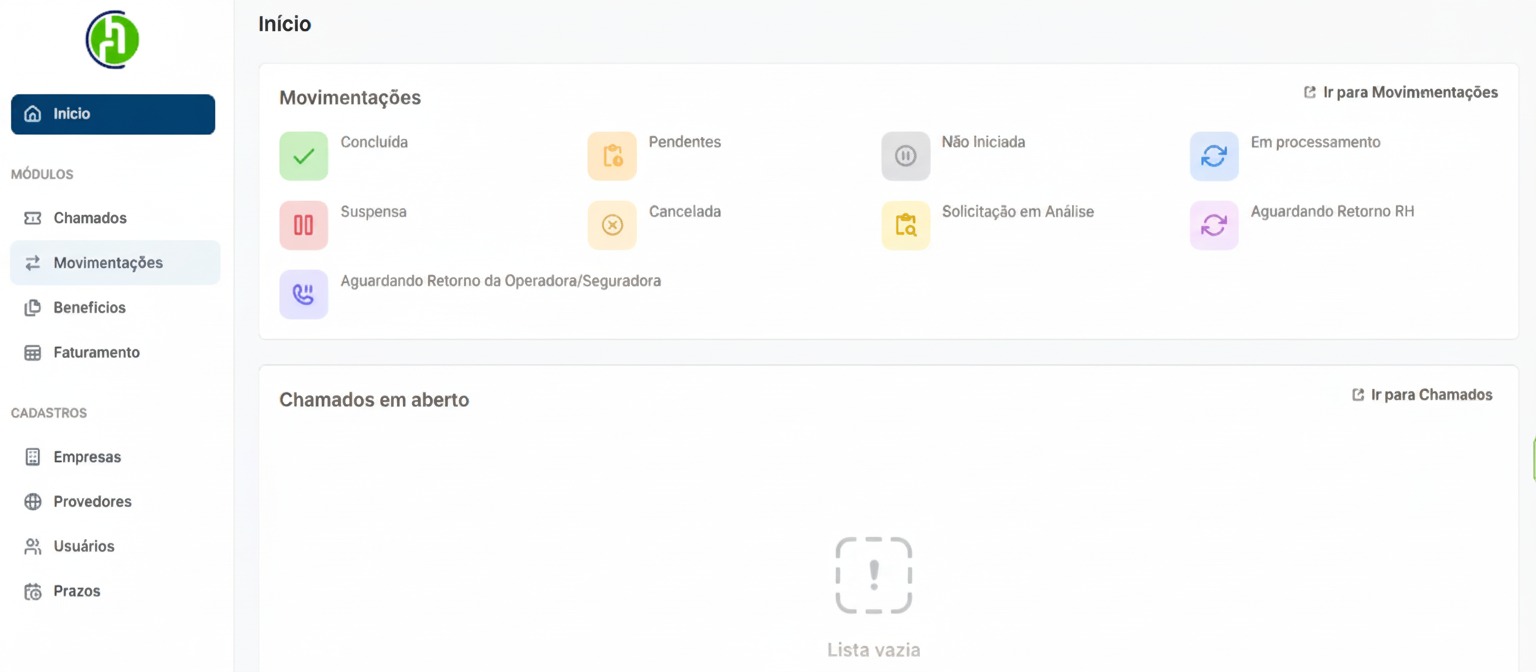
Task: Switch to the Beneficios section
Action: (x=90, y=307)
